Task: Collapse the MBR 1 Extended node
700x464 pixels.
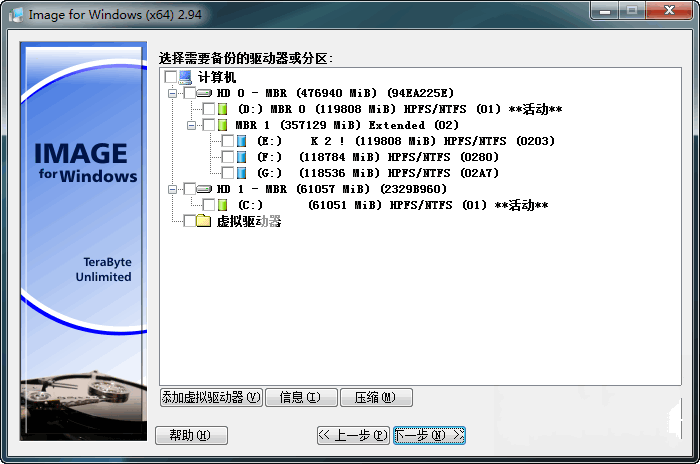Action: (192, 125)
